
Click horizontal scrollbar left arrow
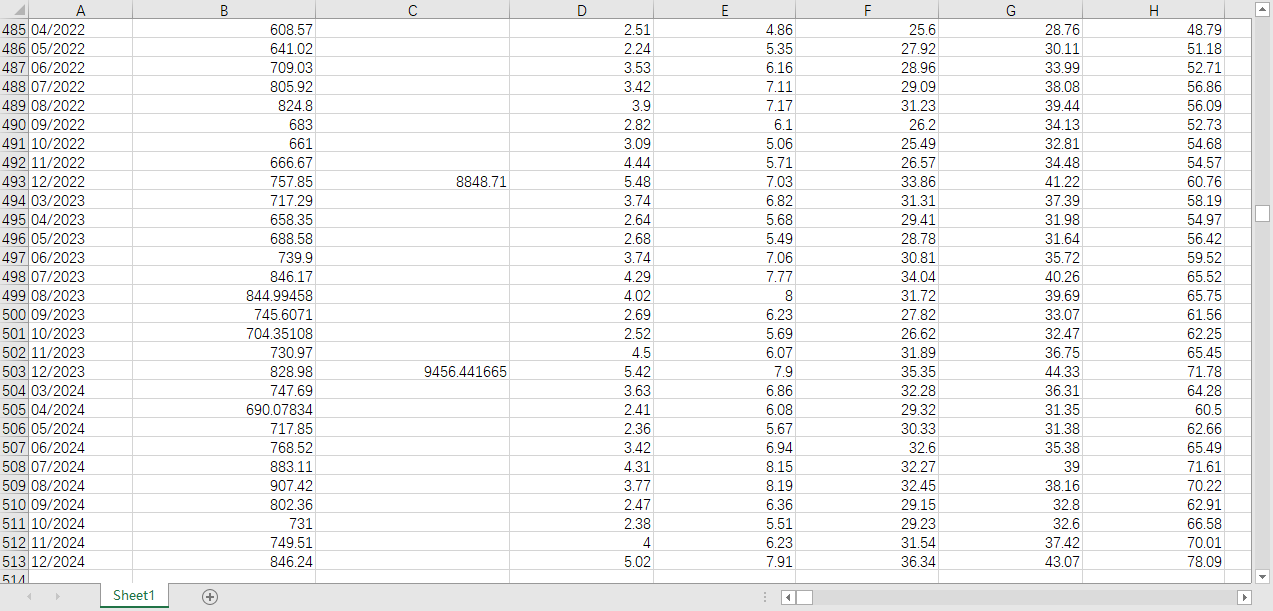[788, 597]
